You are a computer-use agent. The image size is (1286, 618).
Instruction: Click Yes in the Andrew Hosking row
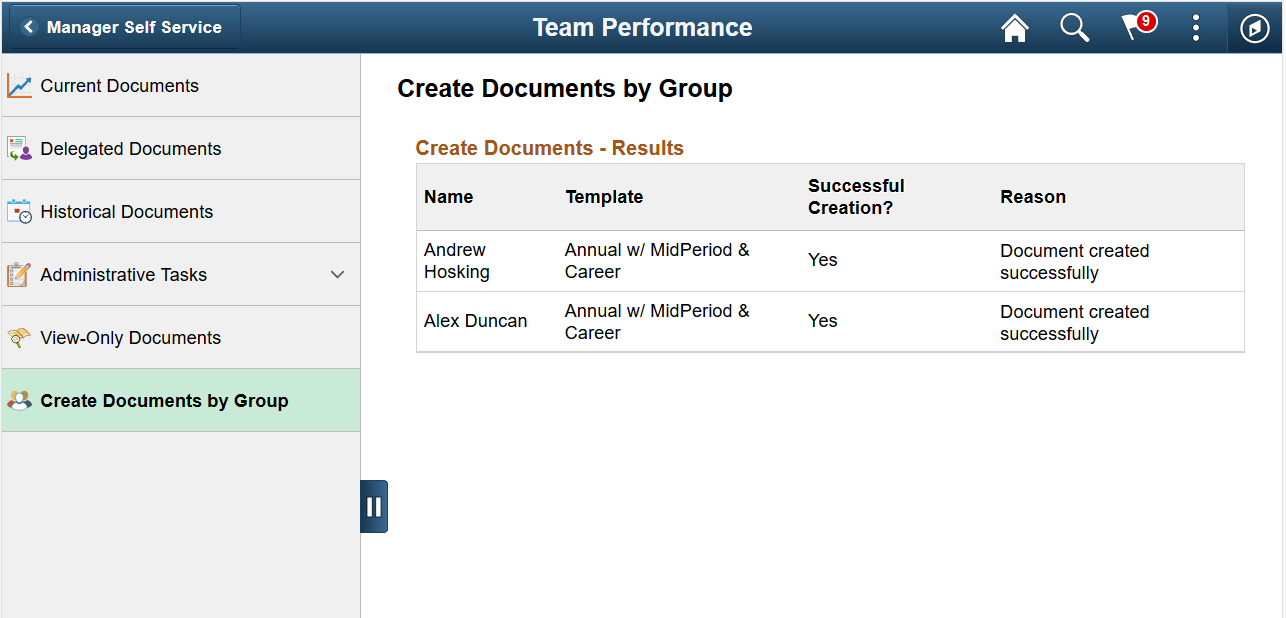[x=823, y=260]
